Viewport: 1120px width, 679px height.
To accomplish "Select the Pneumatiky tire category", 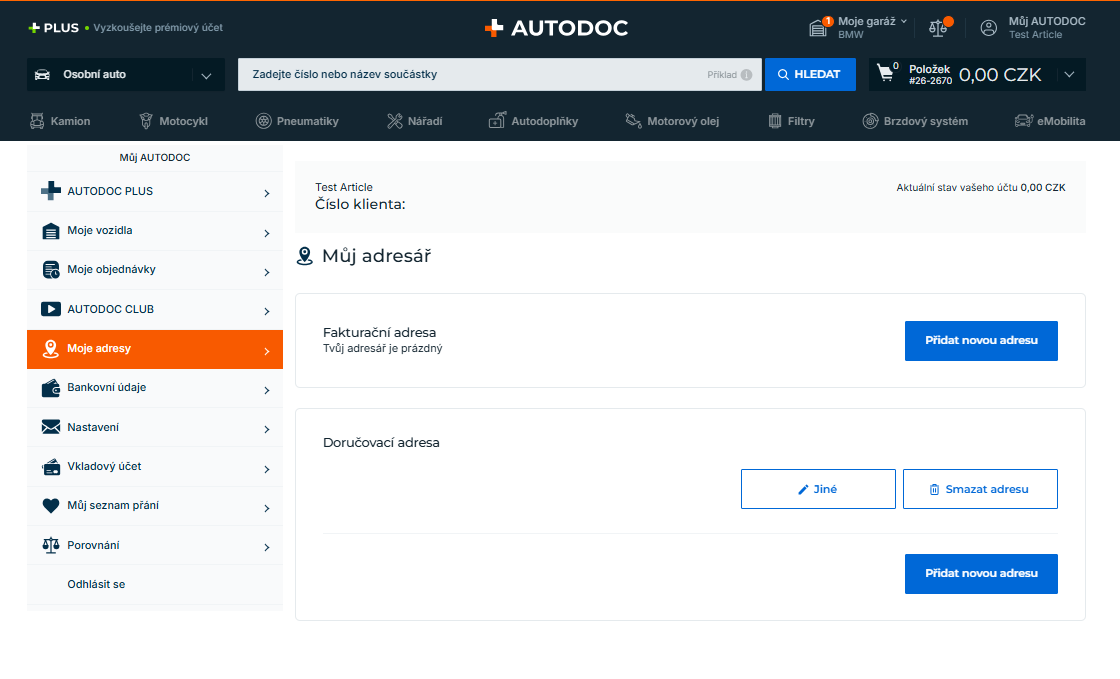I will (297, 121).
